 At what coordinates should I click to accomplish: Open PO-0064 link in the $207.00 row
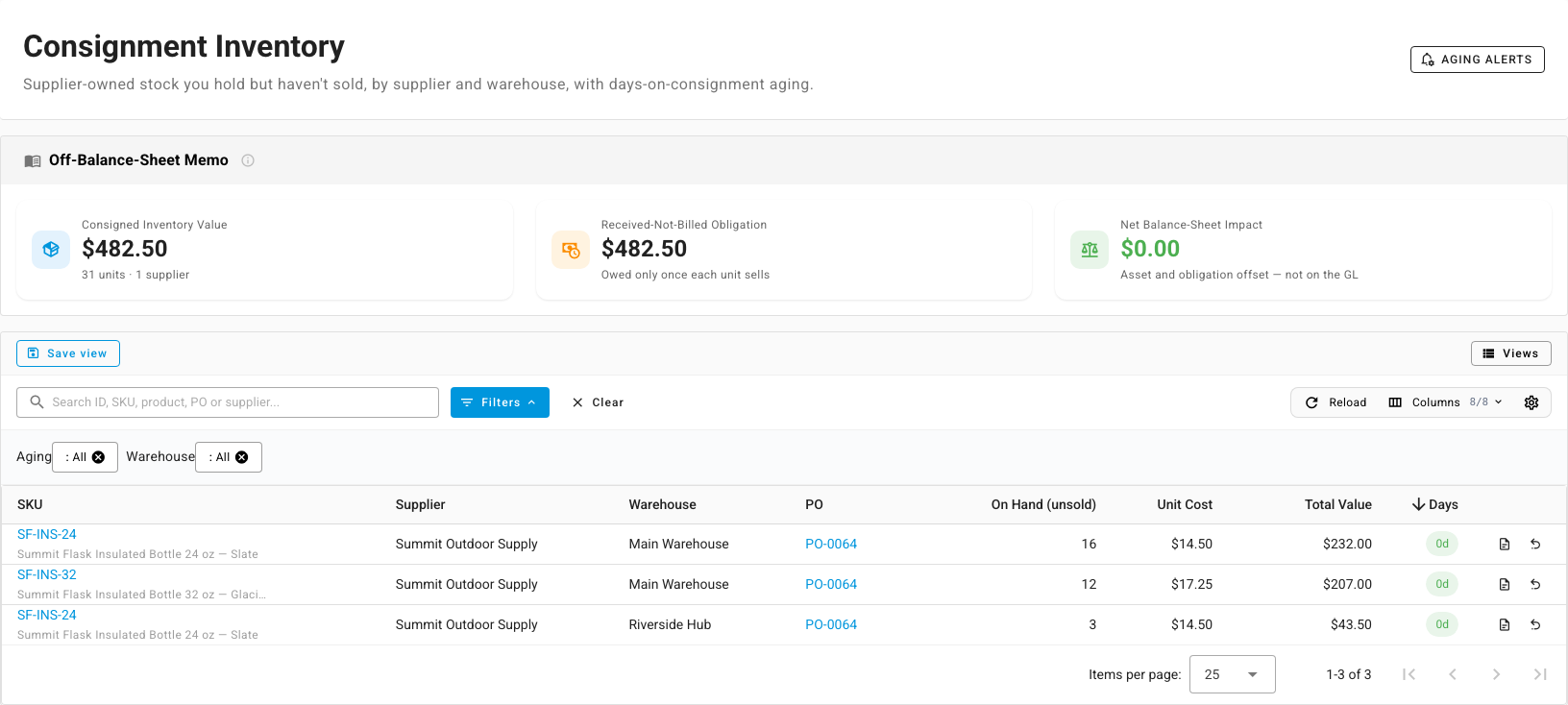[x=831, y=584]
